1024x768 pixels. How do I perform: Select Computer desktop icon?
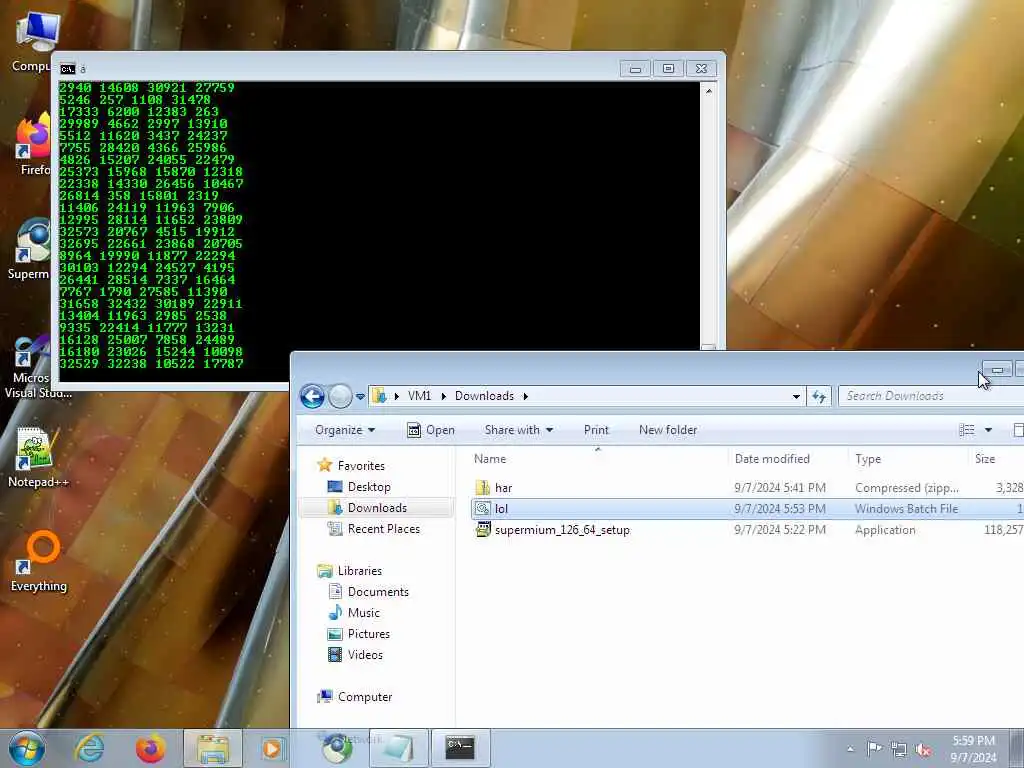pos(34,42)
